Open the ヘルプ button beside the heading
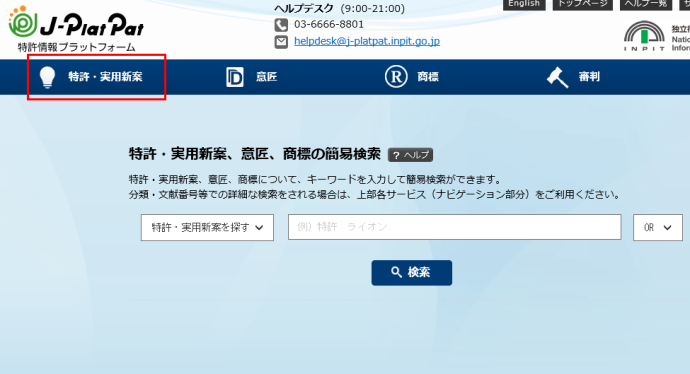This screenshot has height=374, width=690. coord(410,155)
